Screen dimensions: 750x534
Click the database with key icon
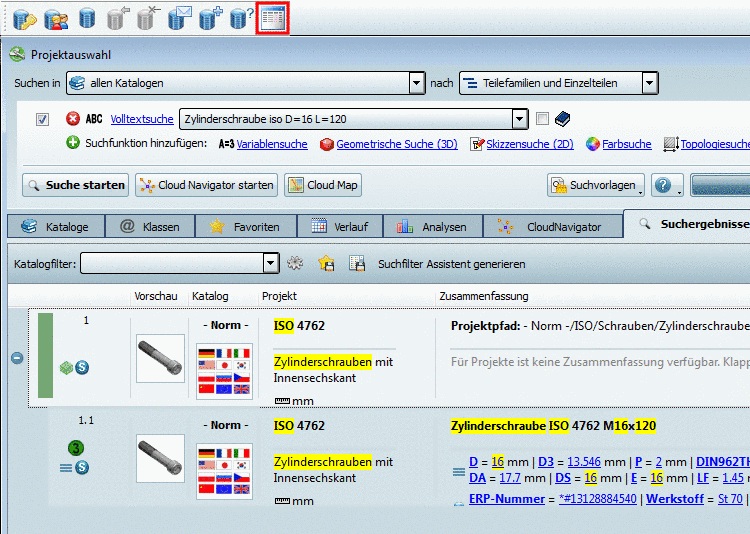point(24,19)
